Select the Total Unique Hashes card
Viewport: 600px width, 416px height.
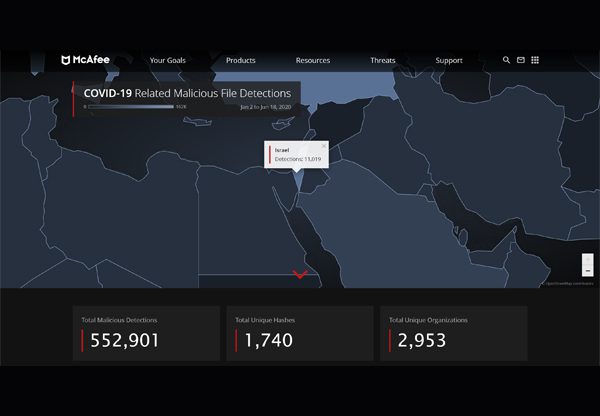[x=298, y=333]
